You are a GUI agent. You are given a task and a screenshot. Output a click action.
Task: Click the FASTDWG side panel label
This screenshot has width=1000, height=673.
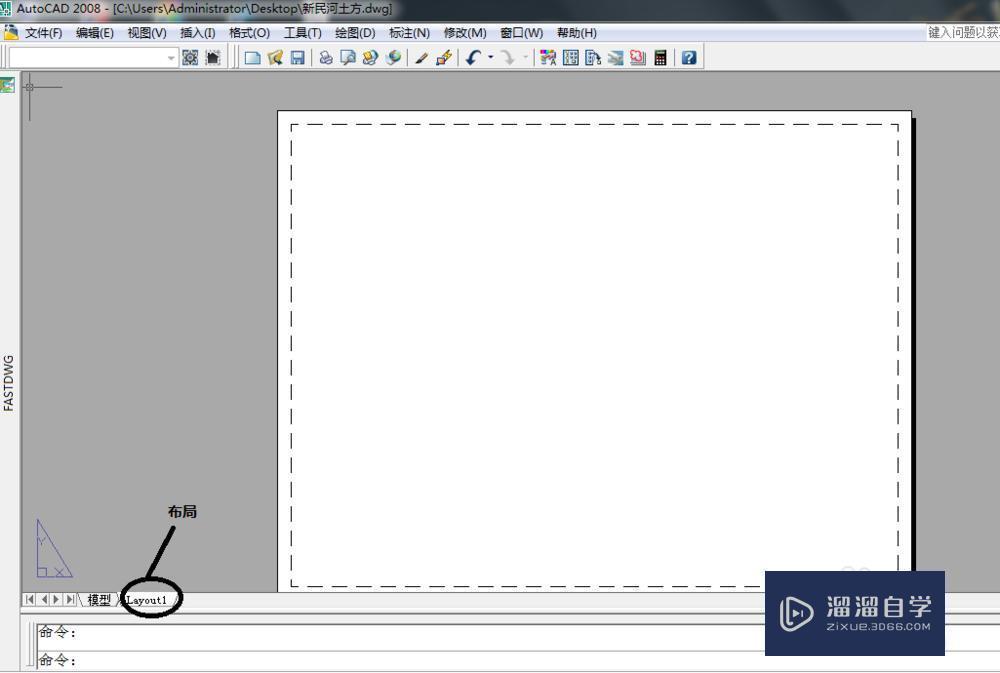tap(9, 383)
